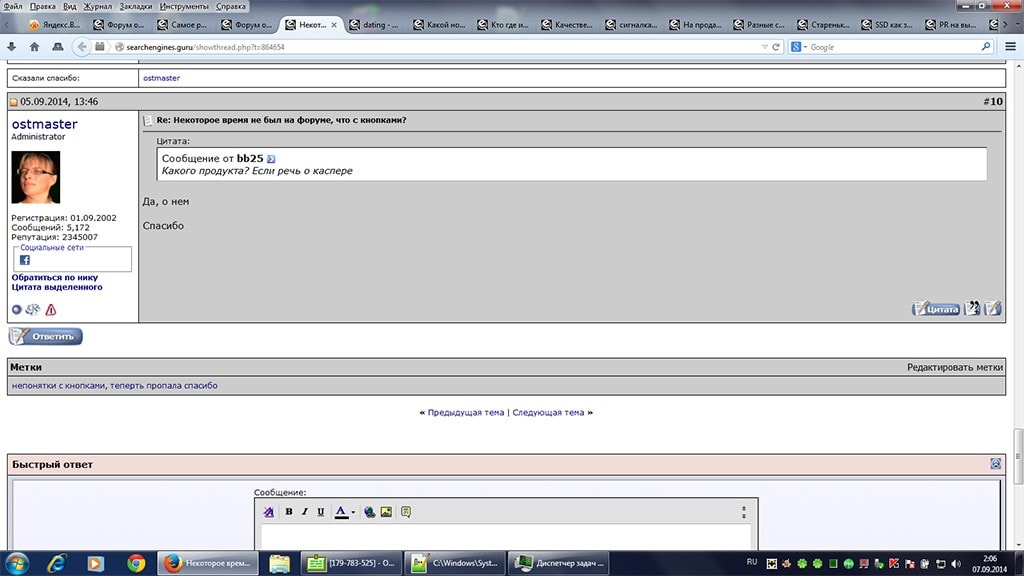Click the wrap quote tags icon
The width and height of the screenshot is (1024, 576).
point(406,512)
